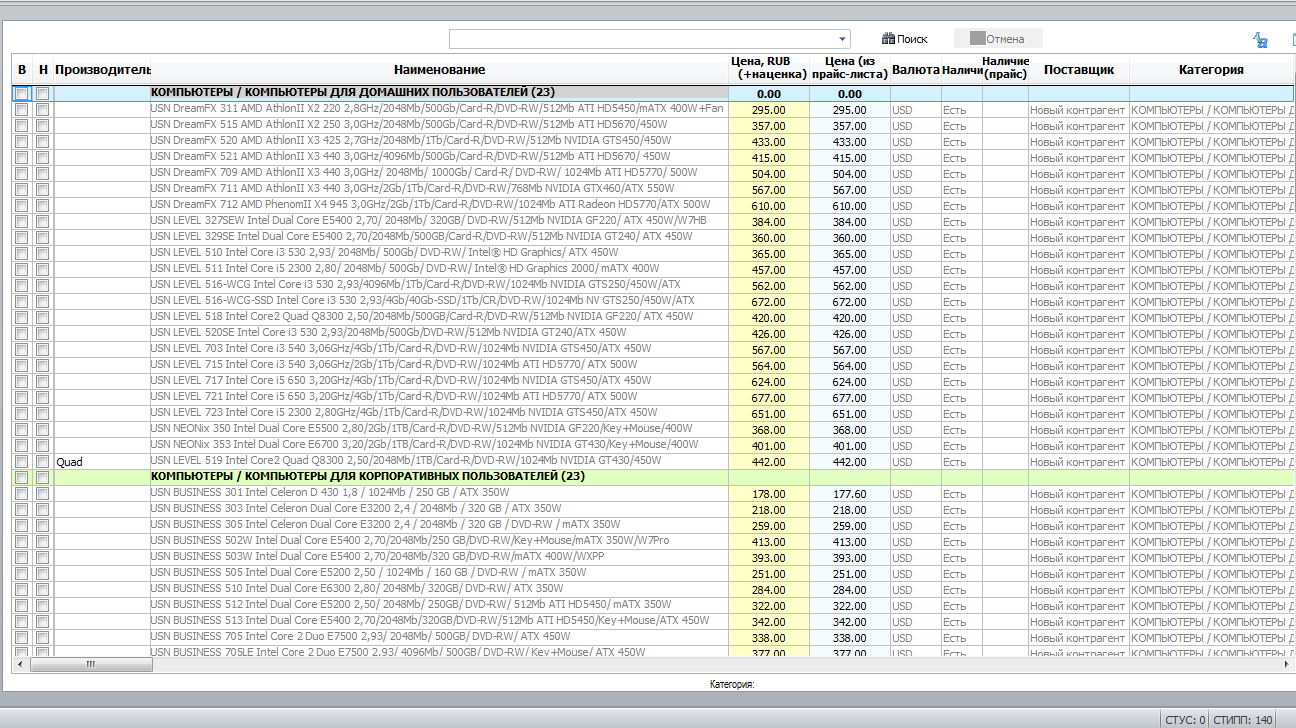Click the Н column header

click(x=43, y=69)
